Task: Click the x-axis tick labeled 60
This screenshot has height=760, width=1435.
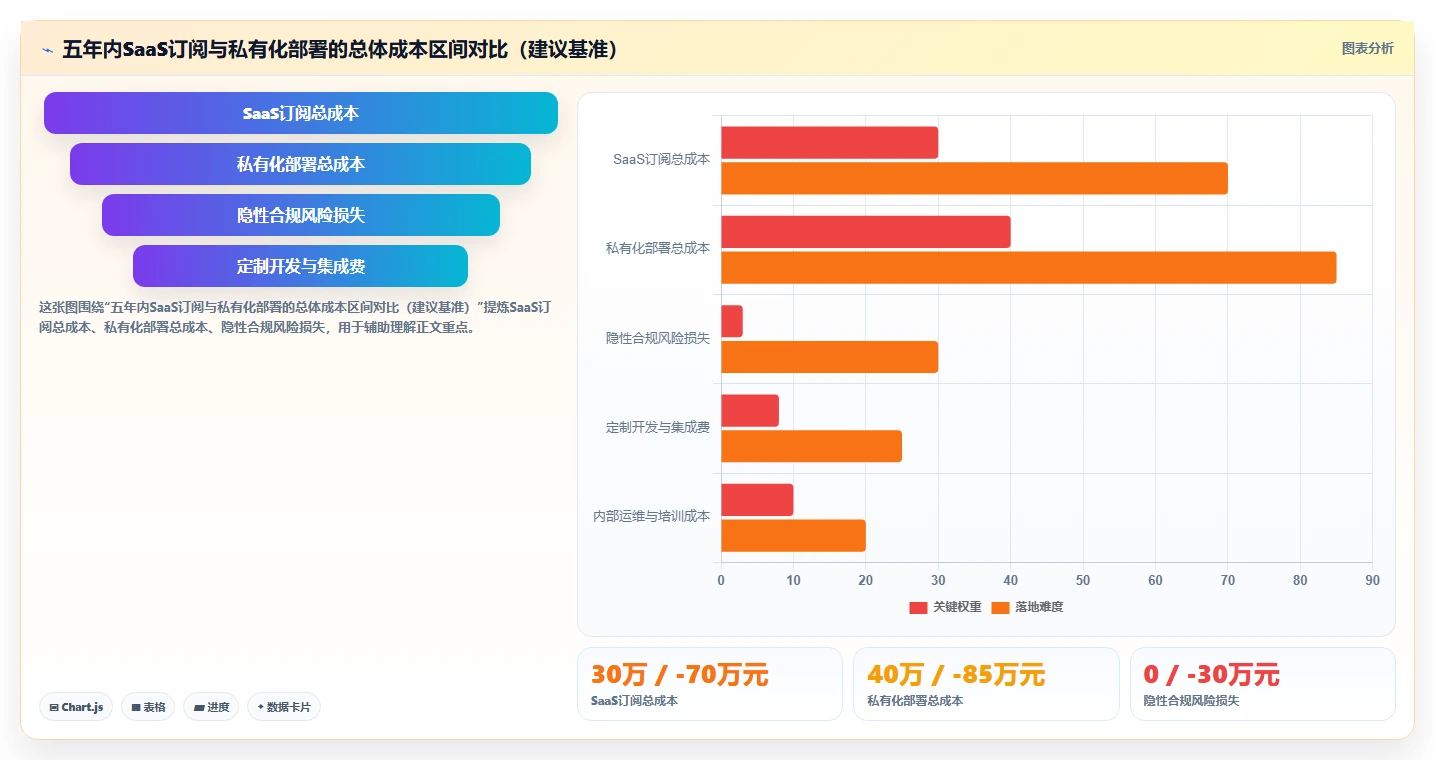Action: point(1155,580)
